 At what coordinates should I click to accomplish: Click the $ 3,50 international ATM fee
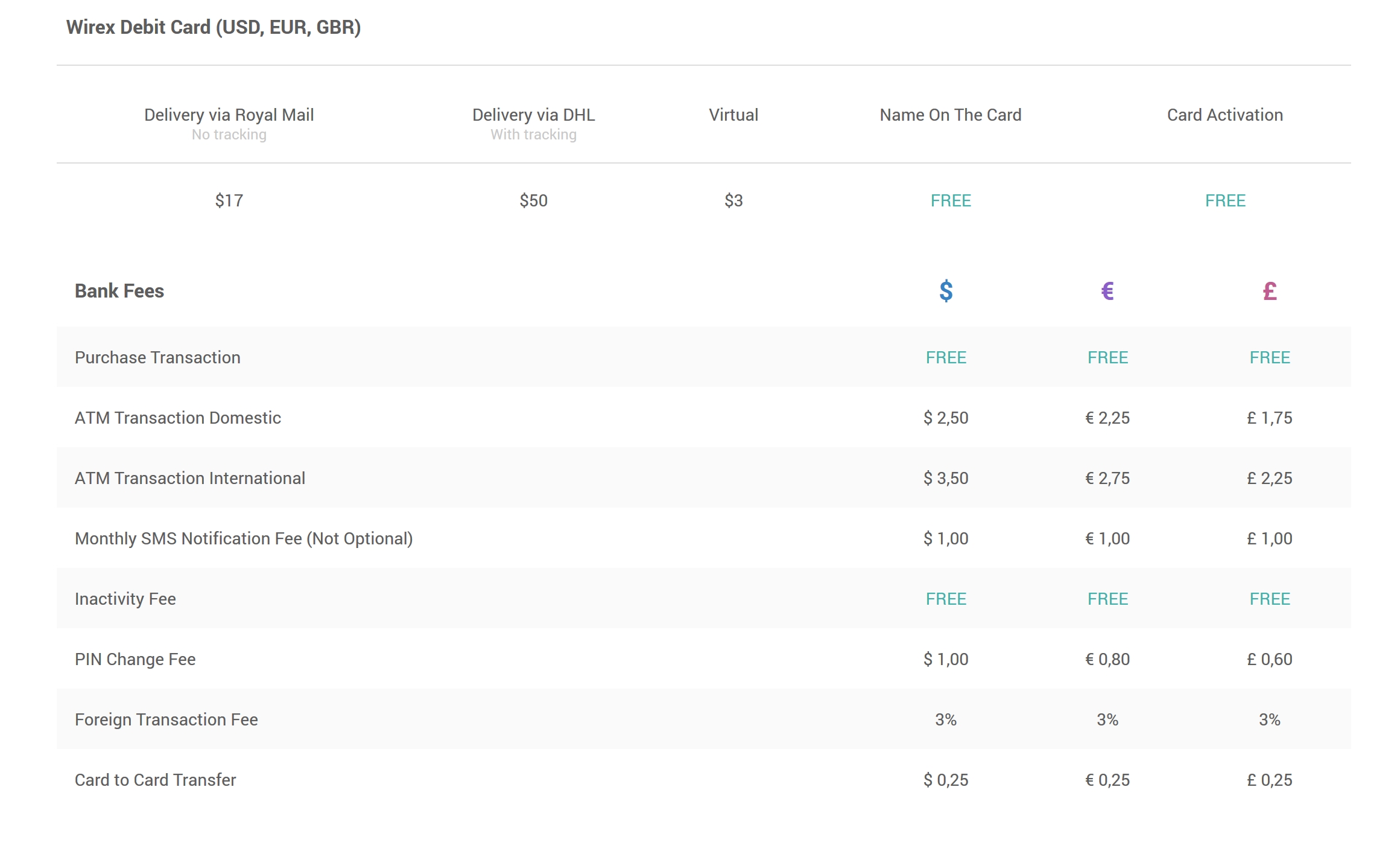click(946, 478)
